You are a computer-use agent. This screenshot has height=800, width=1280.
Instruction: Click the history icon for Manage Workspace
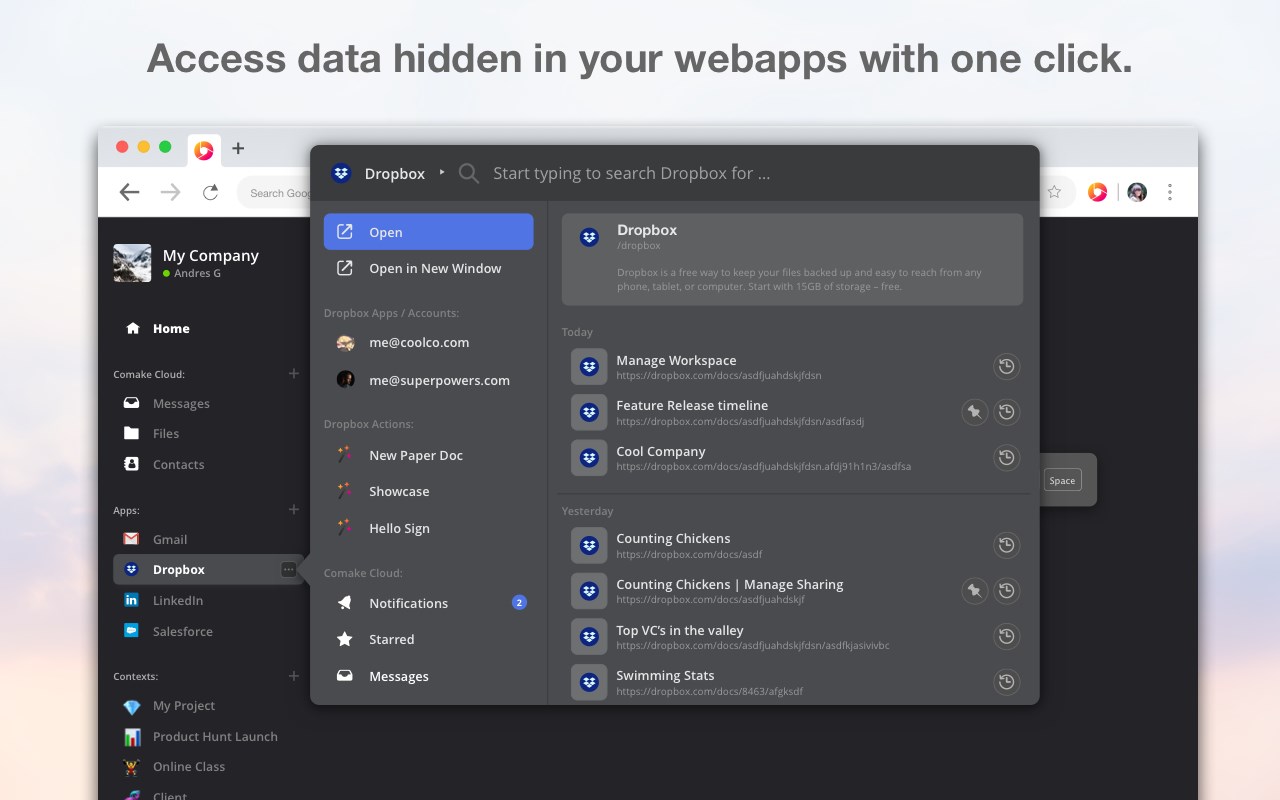pos(1007,366)
